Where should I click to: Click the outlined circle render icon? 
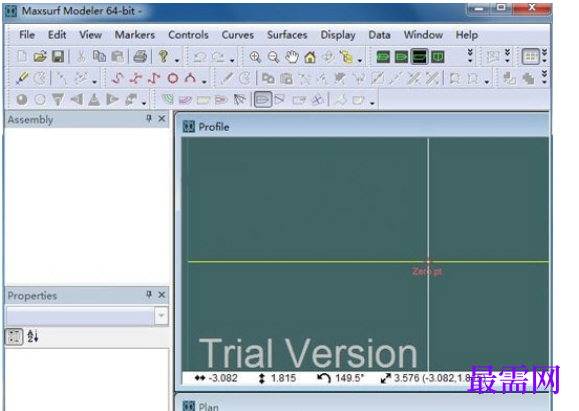[40, 99]
